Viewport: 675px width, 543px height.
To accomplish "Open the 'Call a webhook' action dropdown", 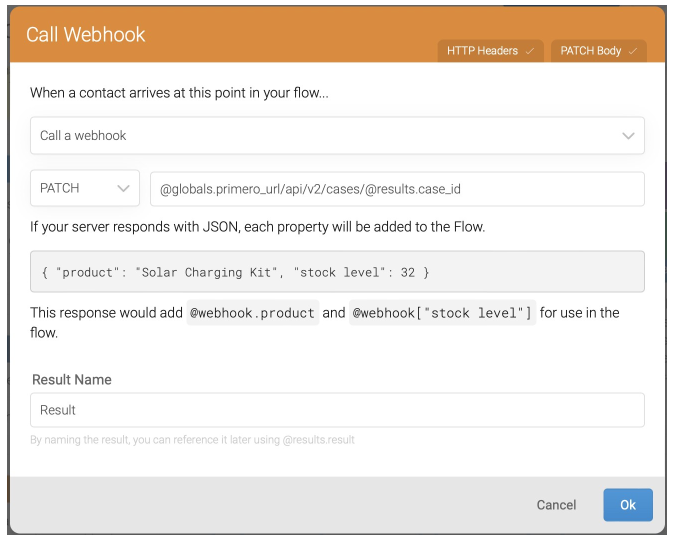I will click(337, 135).
